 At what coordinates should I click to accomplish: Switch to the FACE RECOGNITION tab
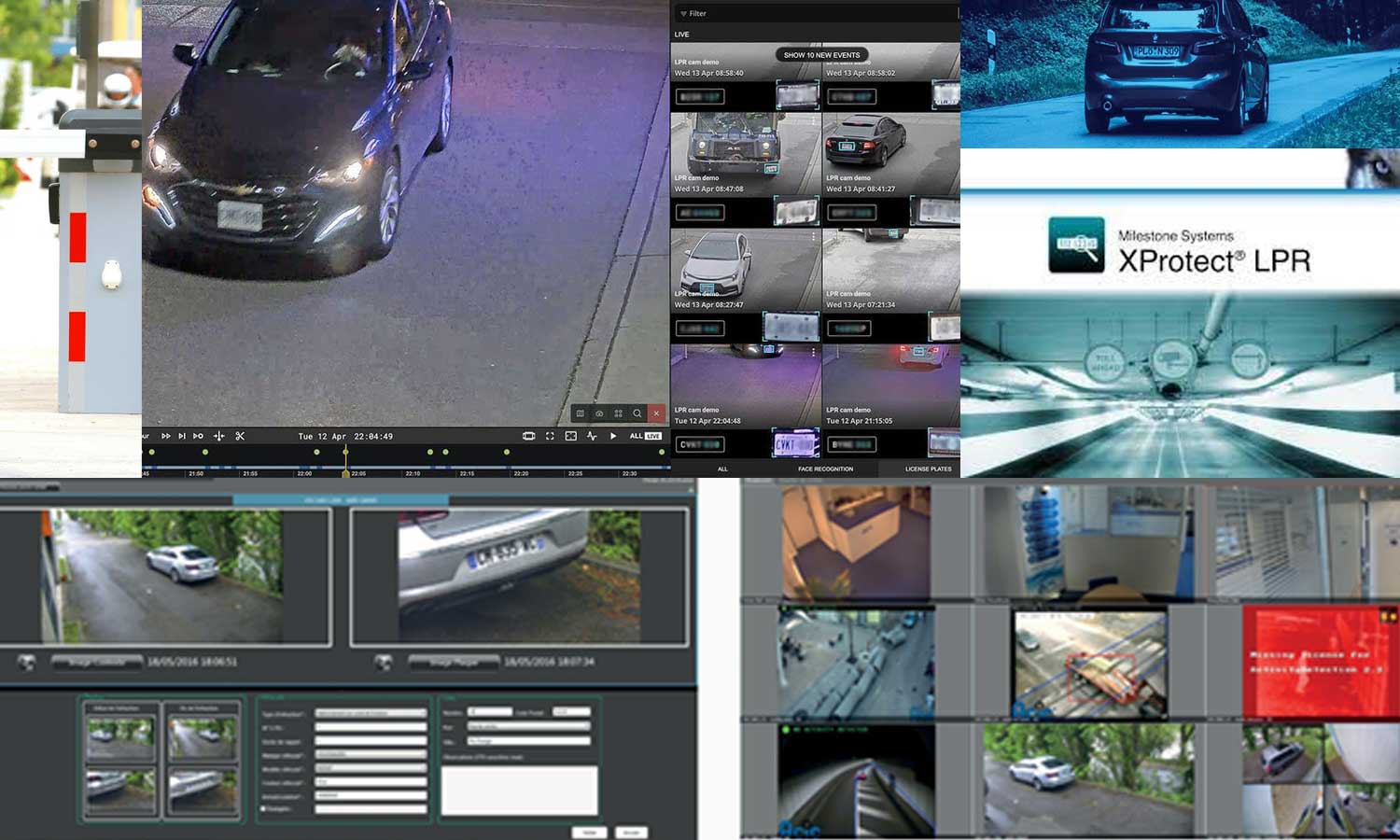(825, 469)
